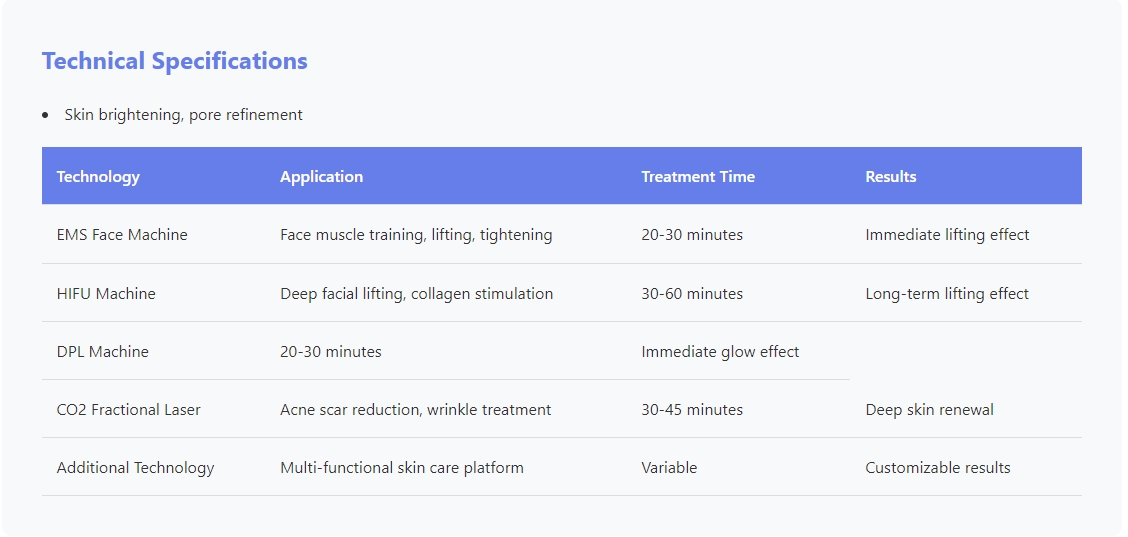Click the '30-60 minutes' treatment time
Image resolution: width=1128 pixels, height=537 pixels.
coord(692,294)
